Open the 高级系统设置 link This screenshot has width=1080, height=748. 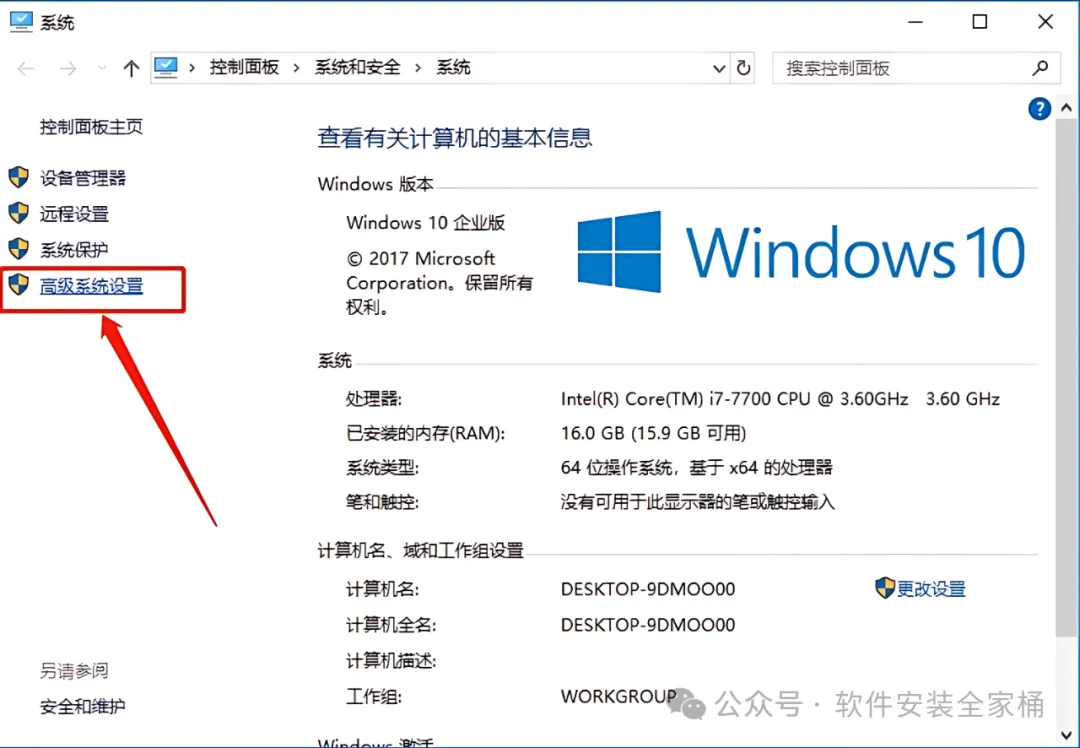[x=92, y=285]
